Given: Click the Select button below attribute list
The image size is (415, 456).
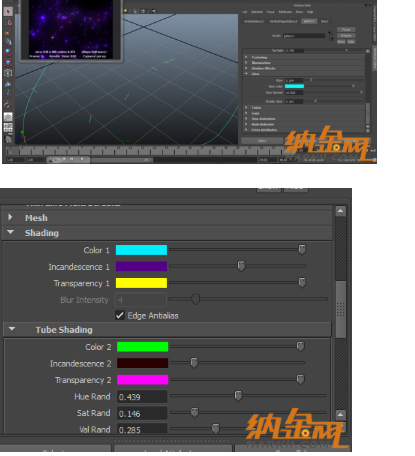Looking at the screenshot, I should coord(262,141).
